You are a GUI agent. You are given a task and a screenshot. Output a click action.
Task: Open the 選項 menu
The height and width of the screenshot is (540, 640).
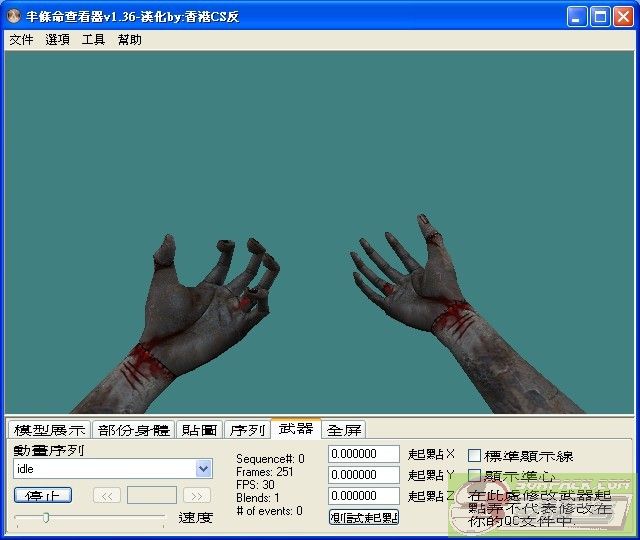coord(57,40)
